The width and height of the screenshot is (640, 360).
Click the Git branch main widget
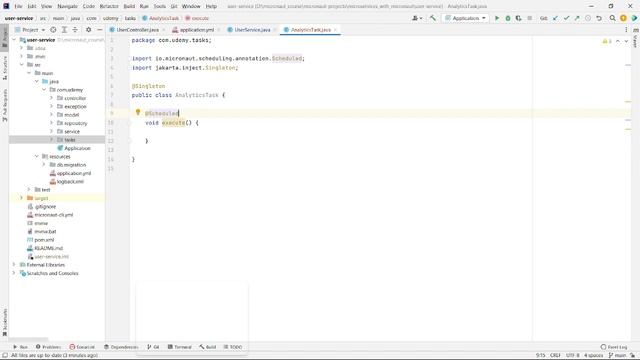618,355
